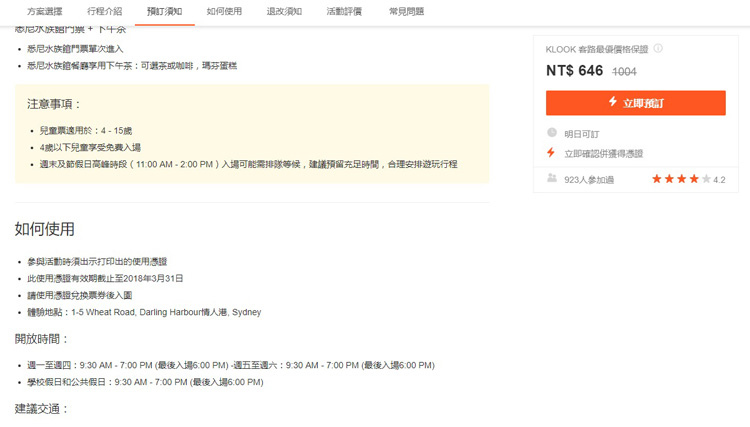750x427 pixels.
Task: Click the line 4歲以下兒童享受免費入場
Action: [x=90, y=147]
